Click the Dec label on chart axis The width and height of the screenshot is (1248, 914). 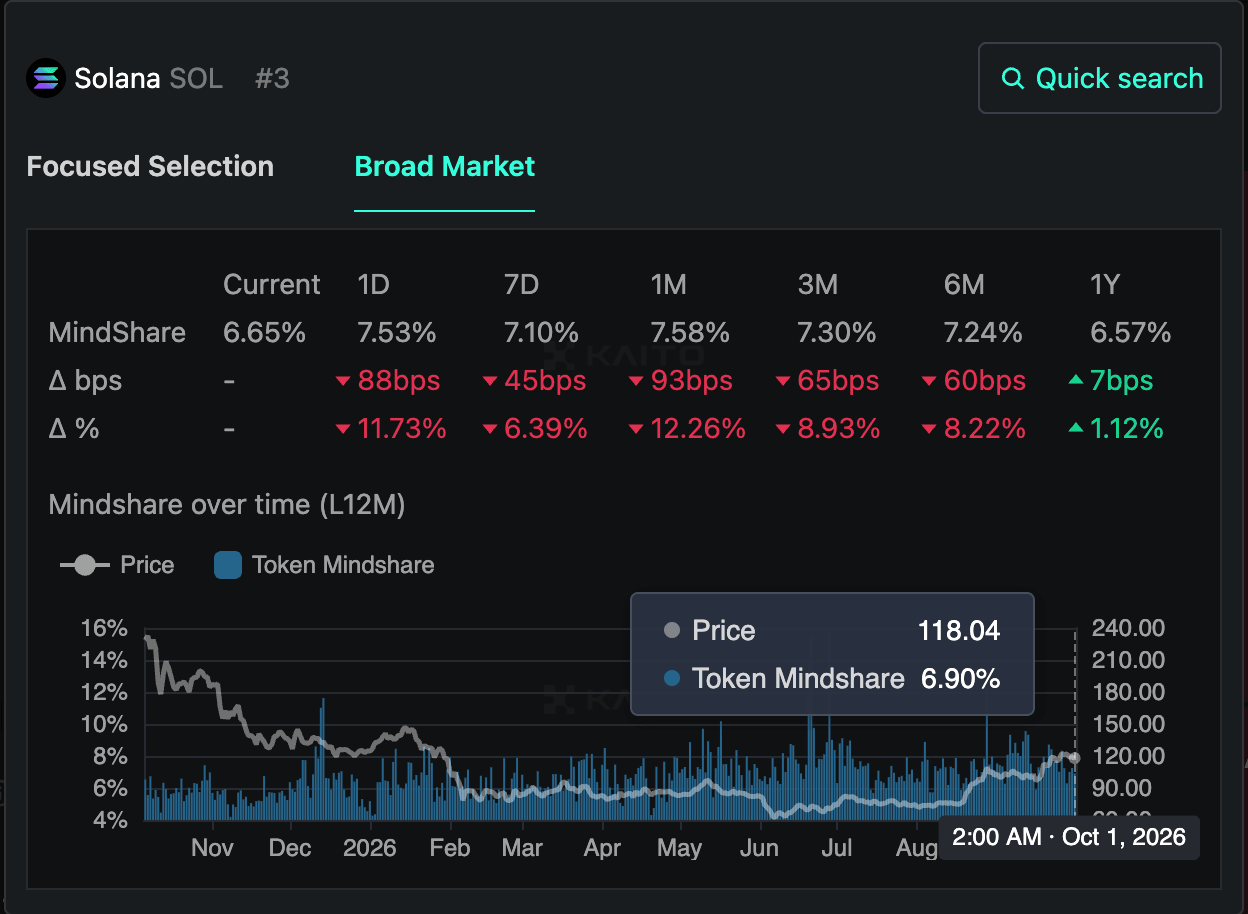[x=291, y=848]
